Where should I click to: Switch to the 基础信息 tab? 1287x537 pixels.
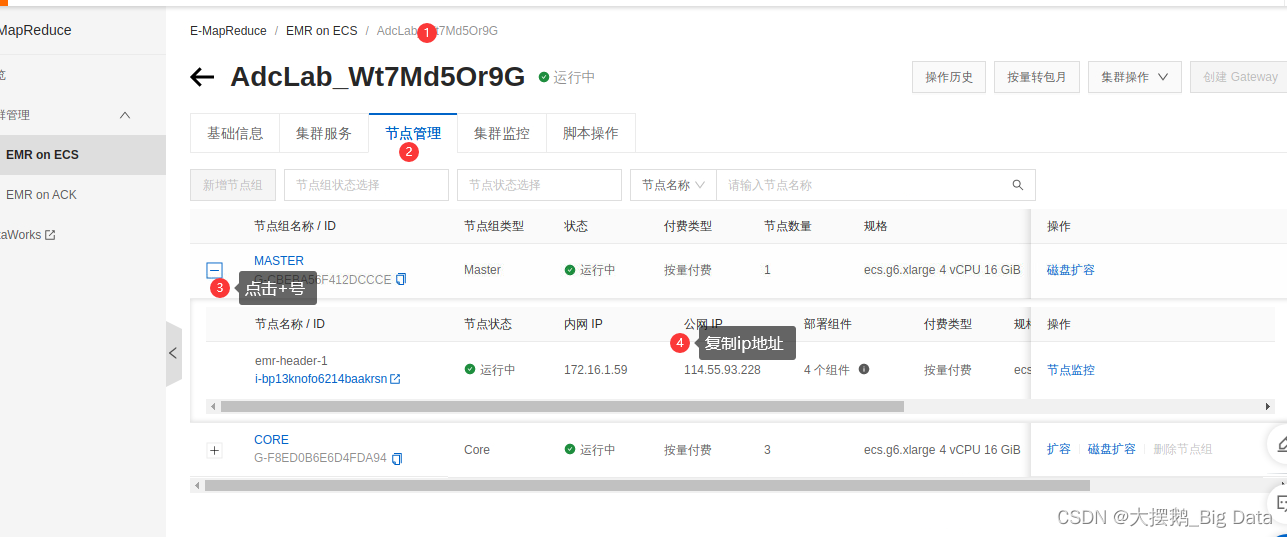click(235, 133)
